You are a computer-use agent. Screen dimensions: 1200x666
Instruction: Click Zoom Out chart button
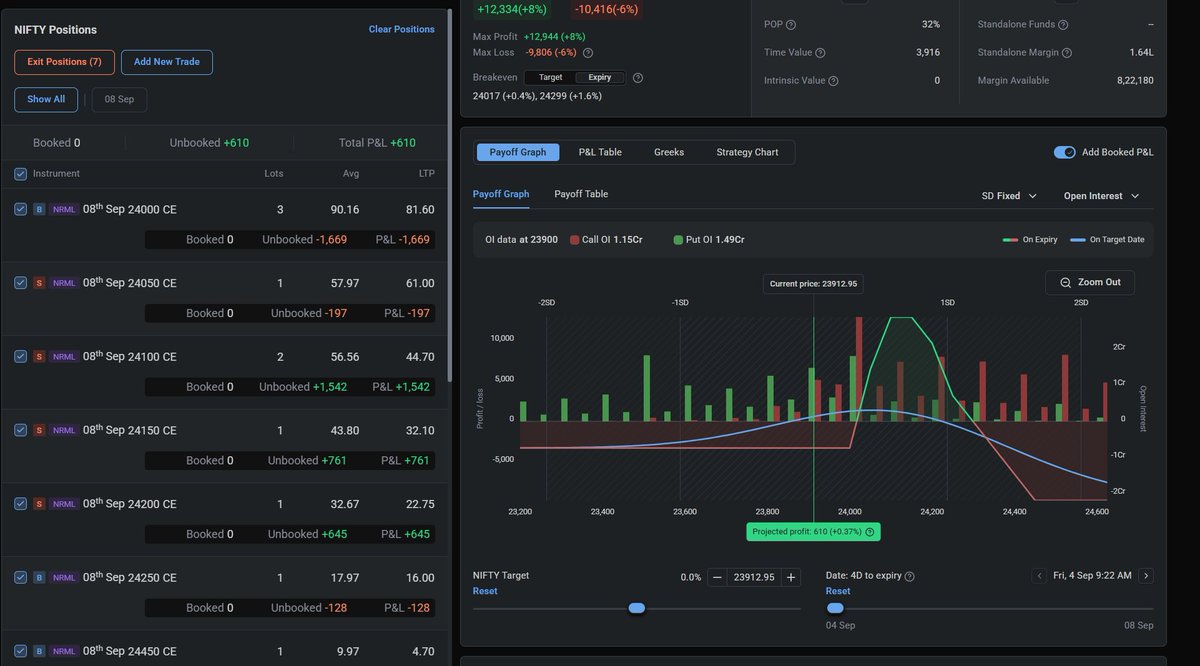[x=1090, y=283]
